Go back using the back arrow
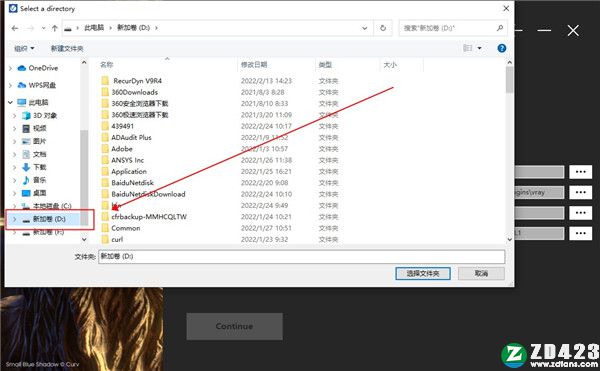Image resolution: width=600 pixels, height=371 pixels. (x=15, y=28)
